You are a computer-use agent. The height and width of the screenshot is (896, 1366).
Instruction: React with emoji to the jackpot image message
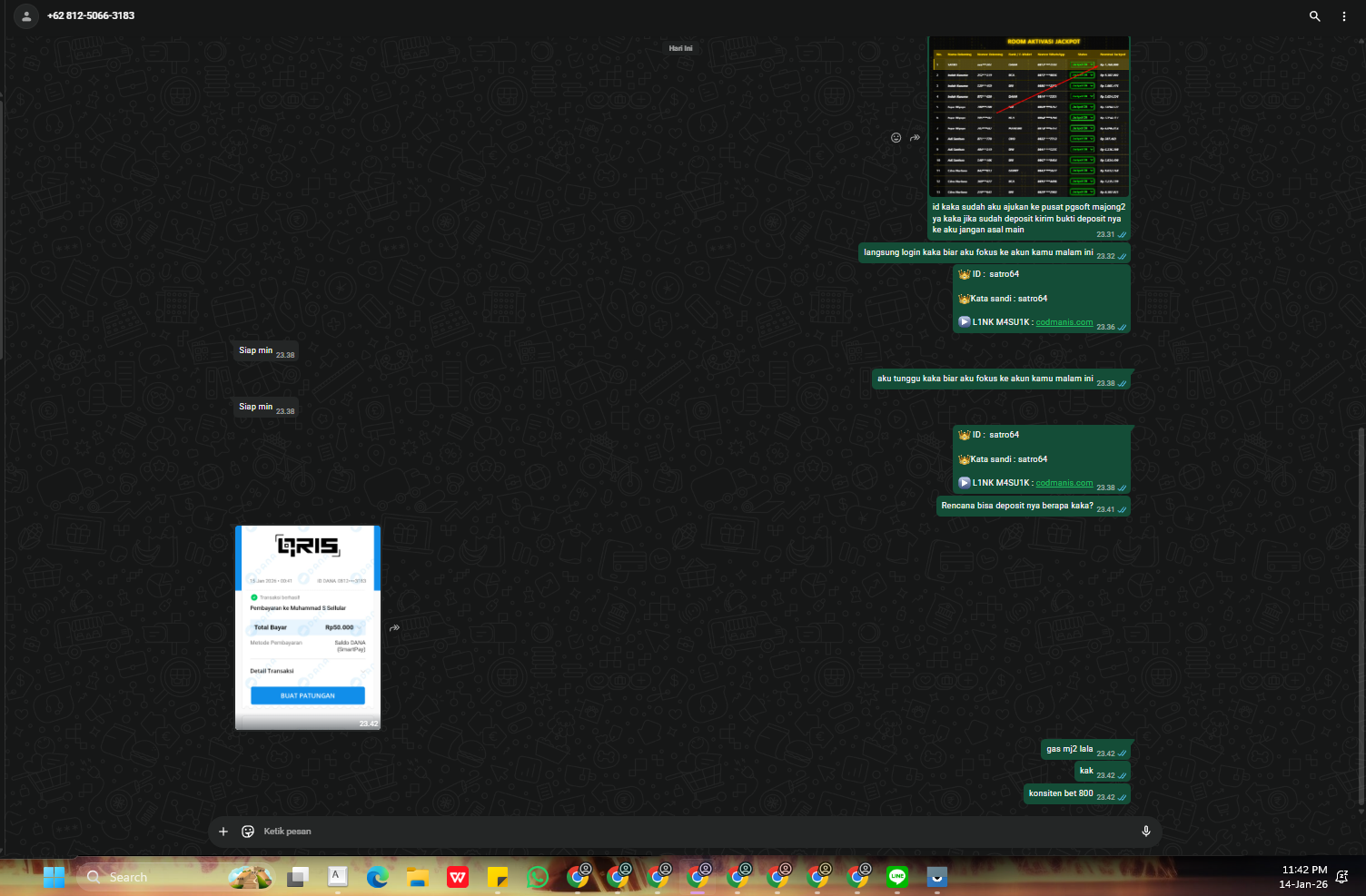(896, 138)
